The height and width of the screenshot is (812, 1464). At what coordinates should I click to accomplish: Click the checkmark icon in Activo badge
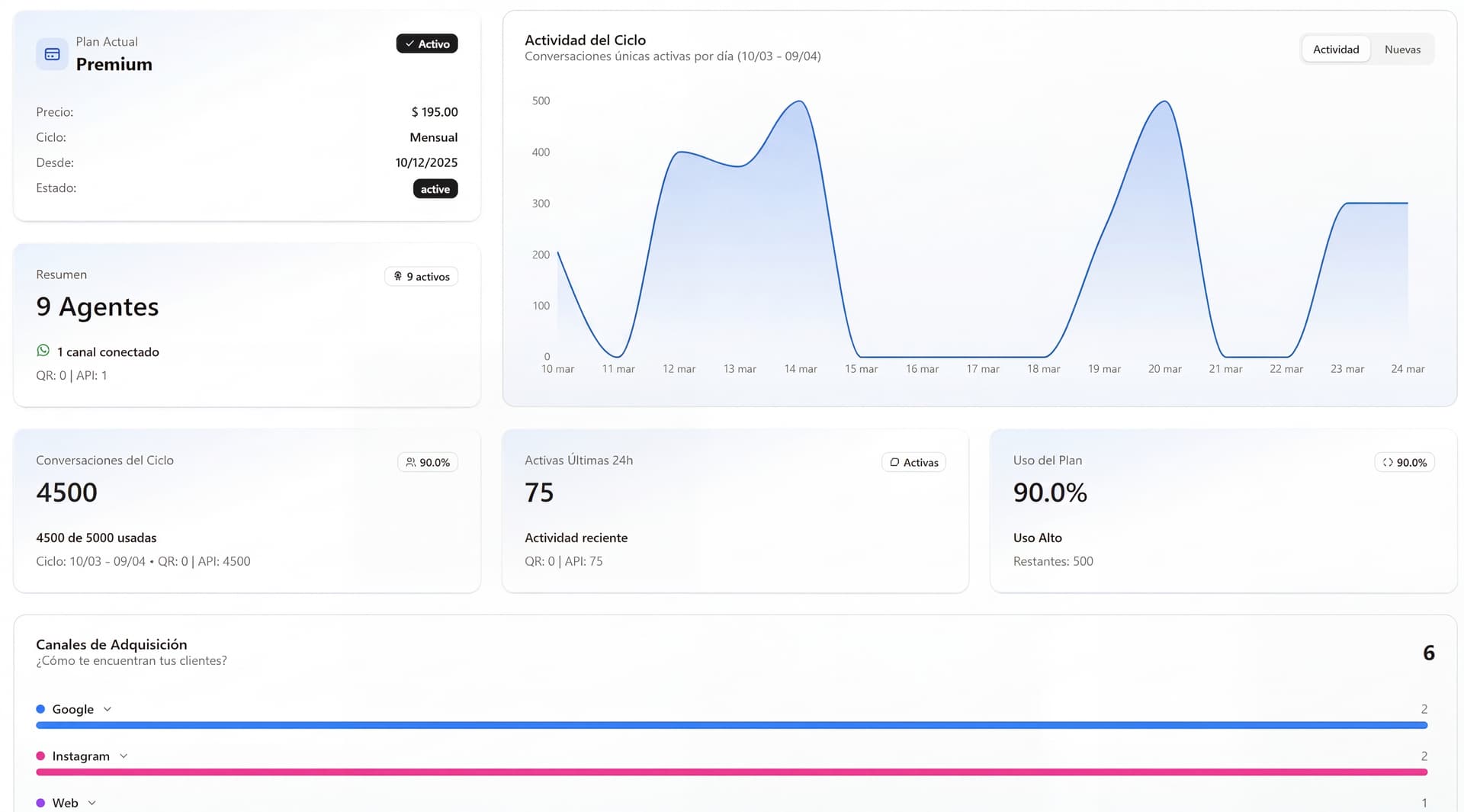pyautogui.click(x=409, y=44)
